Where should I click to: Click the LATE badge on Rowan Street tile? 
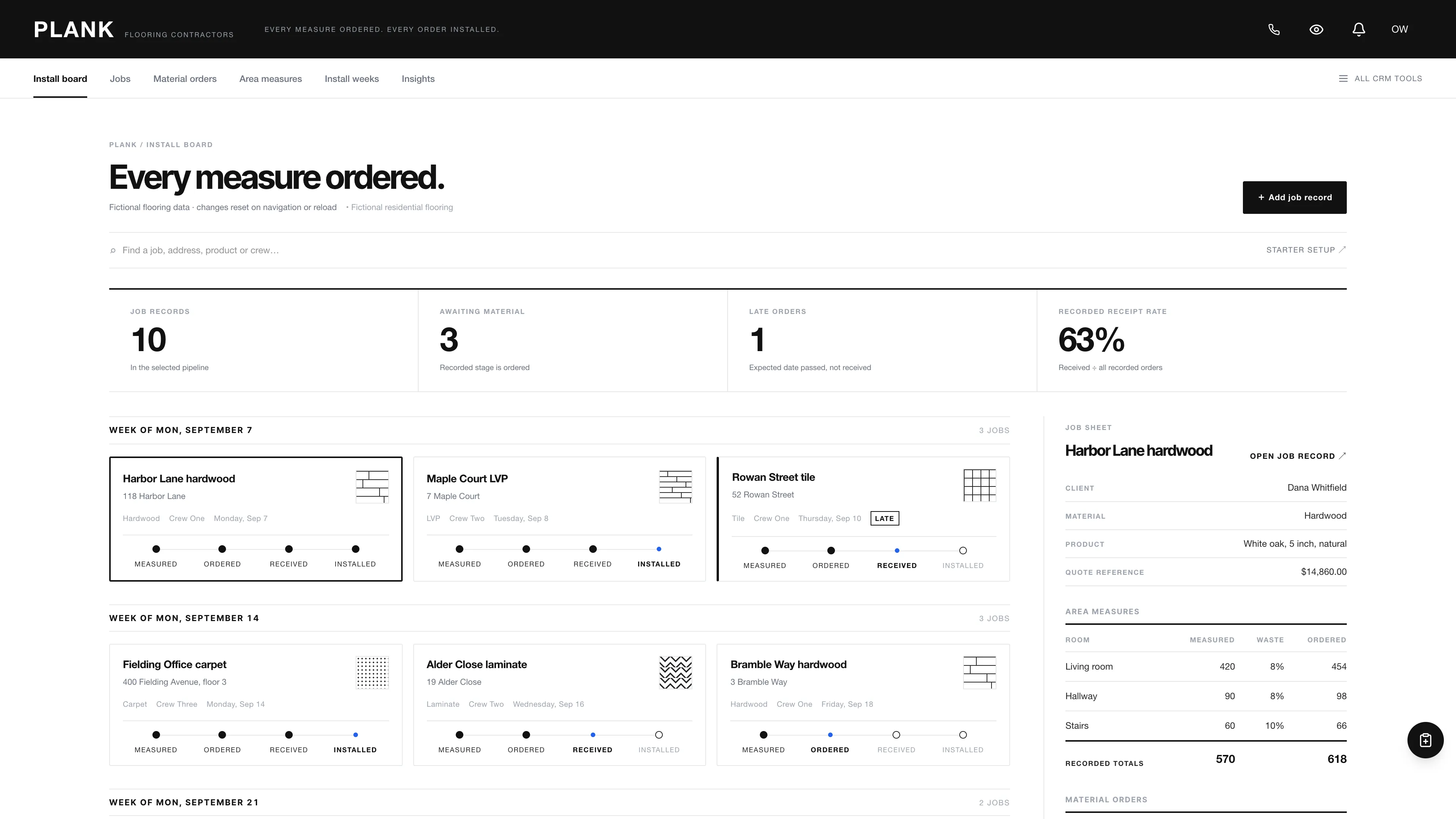pos(885,518)
